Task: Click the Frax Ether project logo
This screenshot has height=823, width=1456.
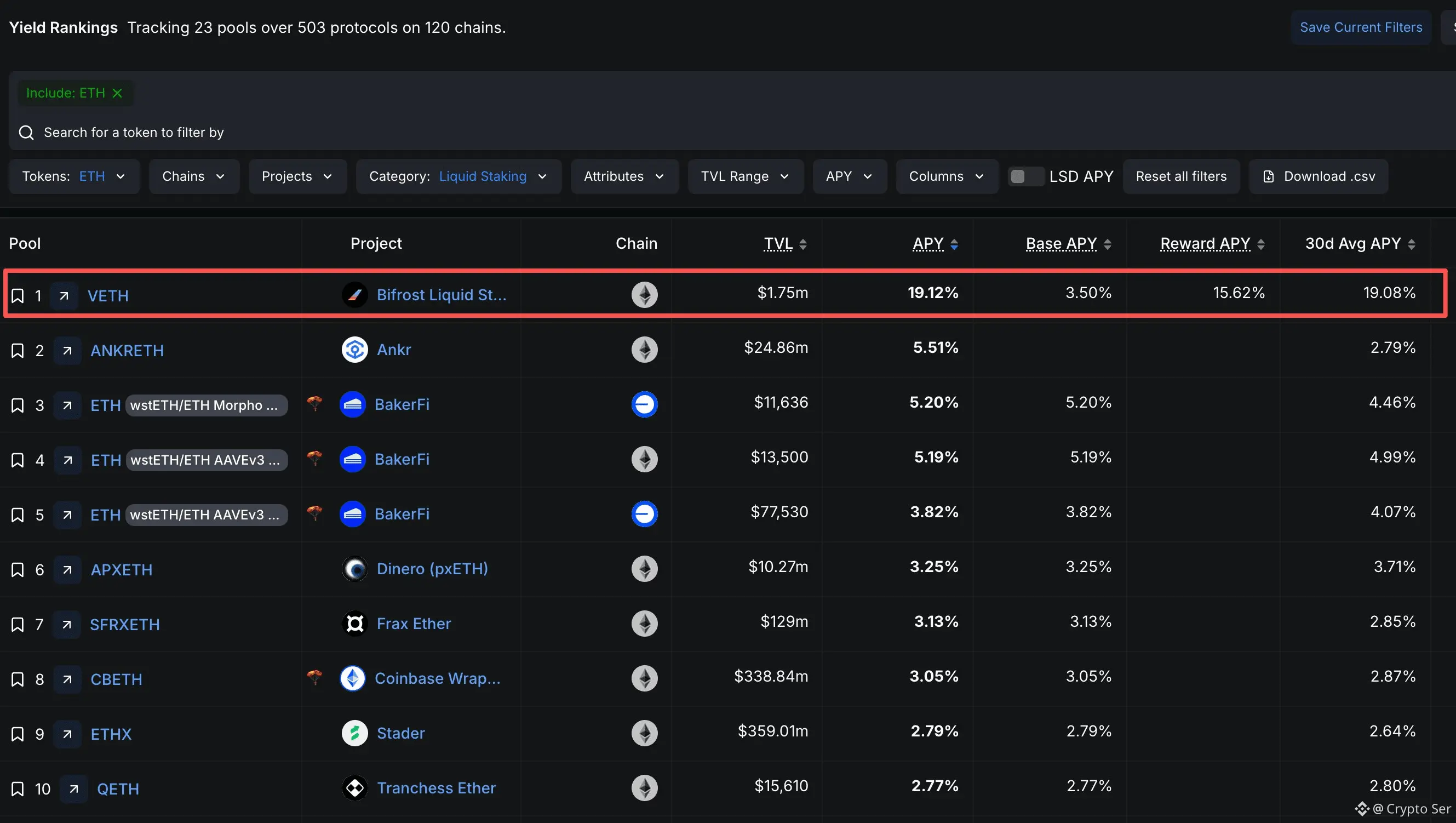Action: coord(354,624)
